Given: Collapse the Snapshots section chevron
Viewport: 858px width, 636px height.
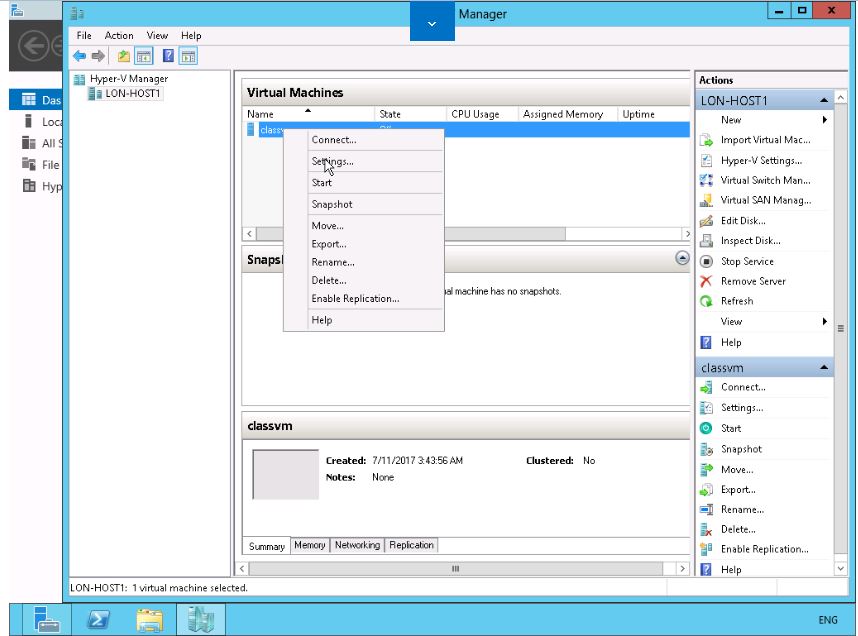Looking at the screenshot, I should [682, 257].
